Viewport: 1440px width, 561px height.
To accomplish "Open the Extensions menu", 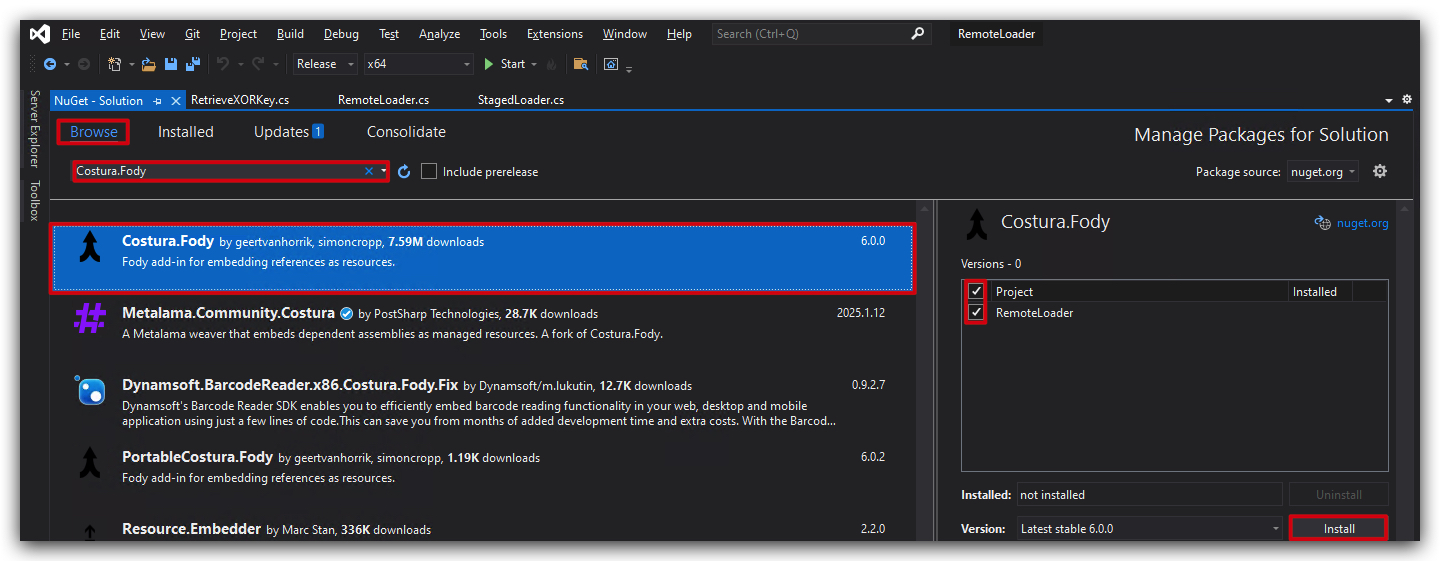I will pos(555,34).
